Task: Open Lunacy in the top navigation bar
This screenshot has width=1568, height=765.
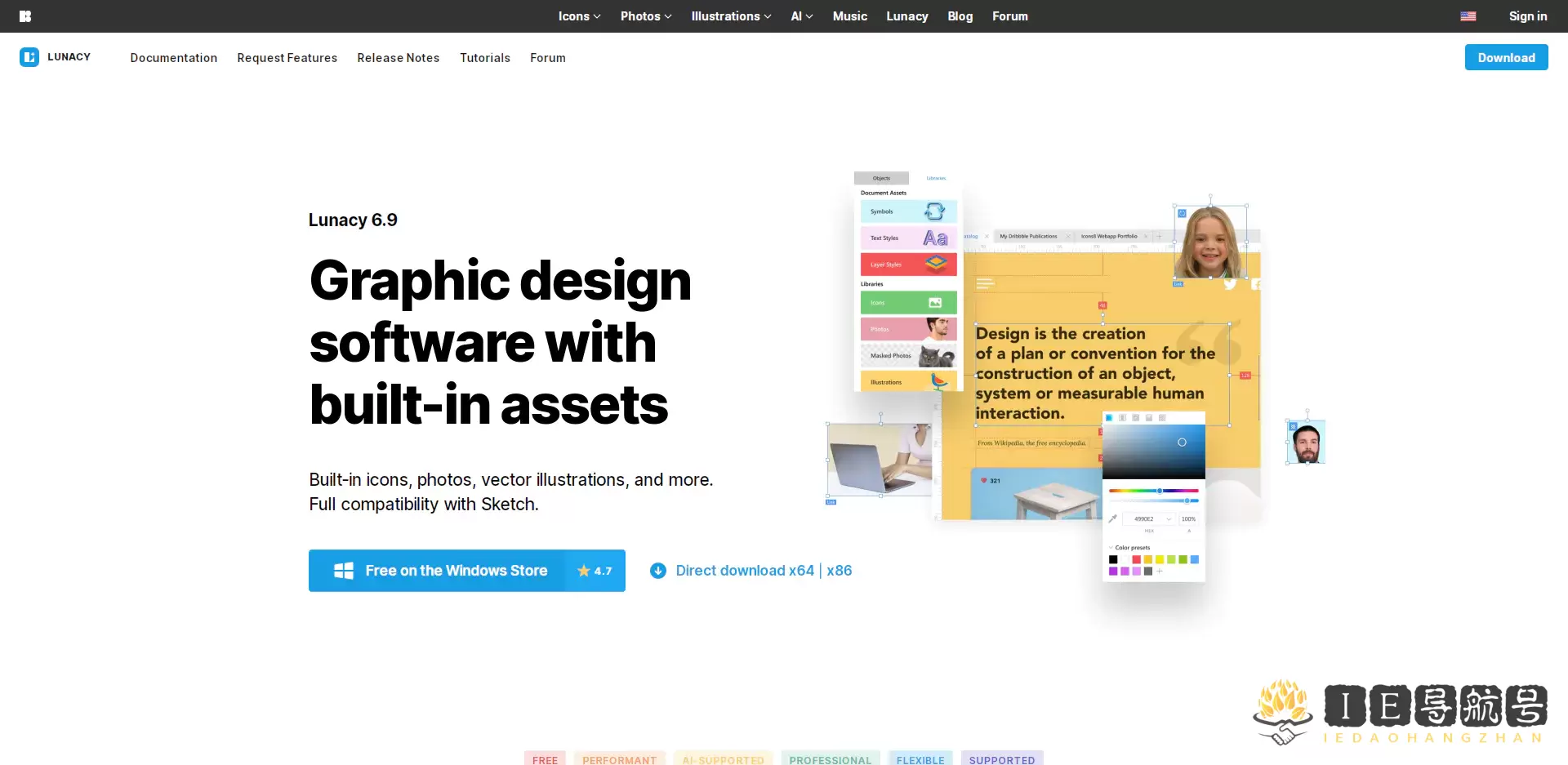Action: click(x=907, y=16)
